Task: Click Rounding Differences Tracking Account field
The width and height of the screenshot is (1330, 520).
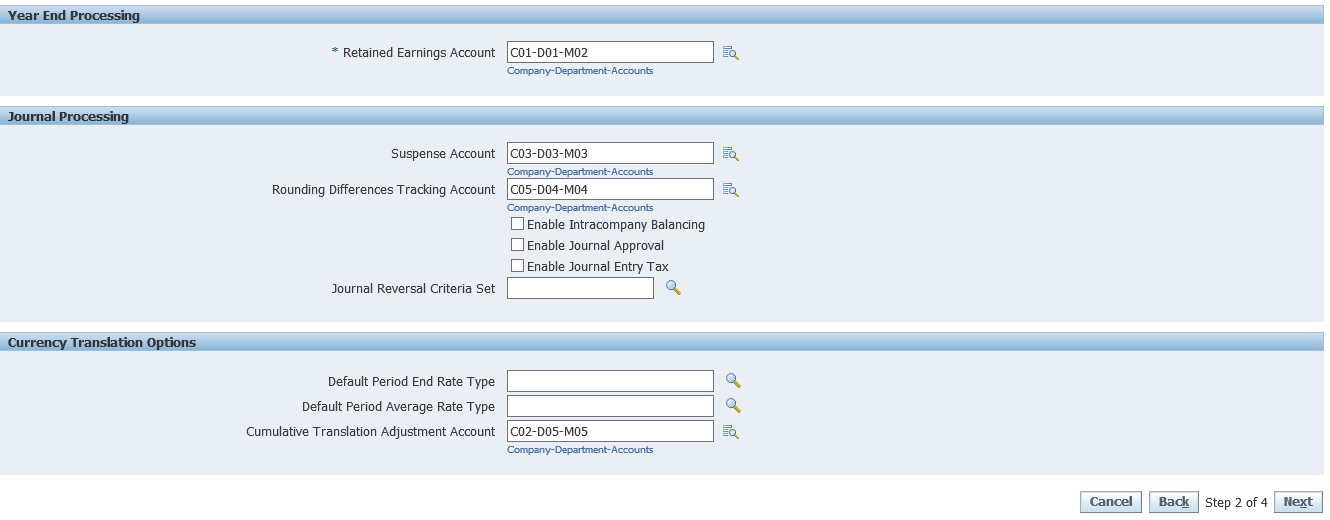Action: click(610, 189)
